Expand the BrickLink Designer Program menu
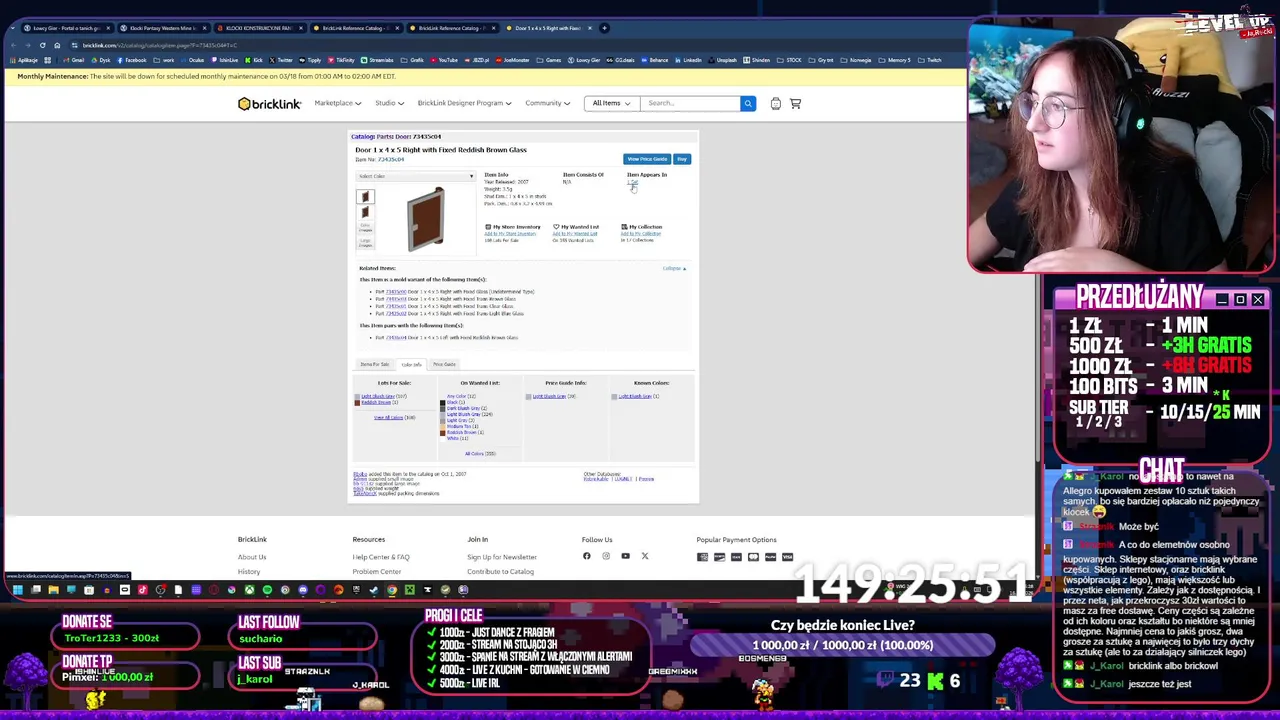 click(464, 103)
